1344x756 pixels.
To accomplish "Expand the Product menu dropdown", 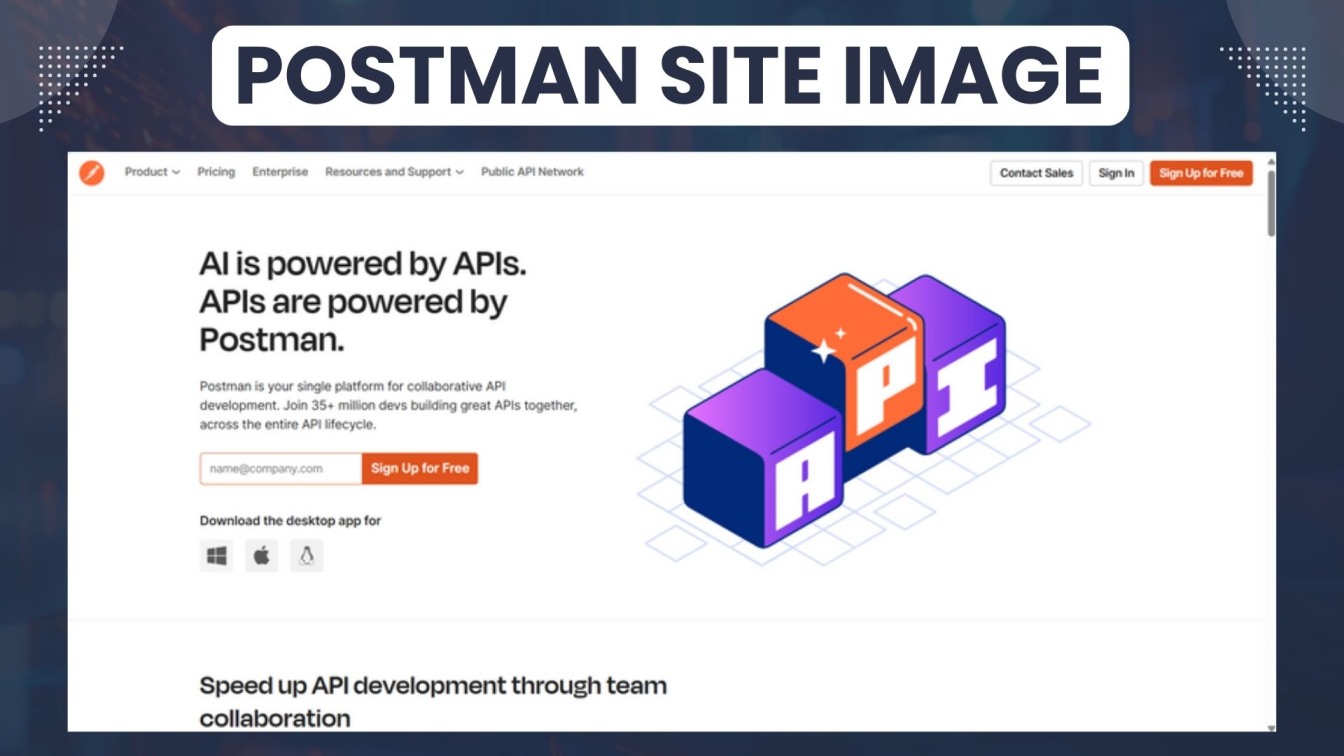I will (152, 172).
